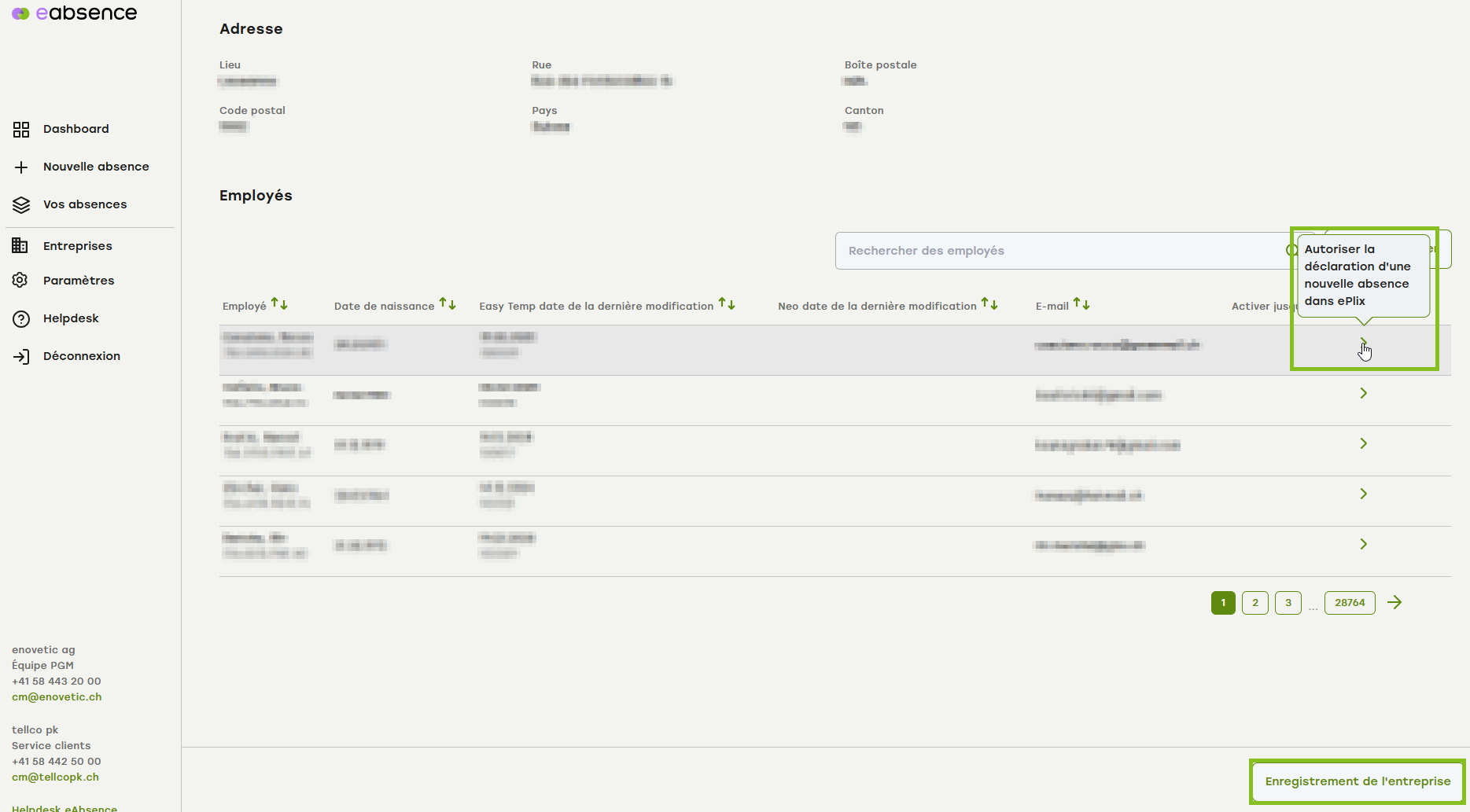Click the Helpdesk question mark icon
1470x812 pixels.
(21, 319)
